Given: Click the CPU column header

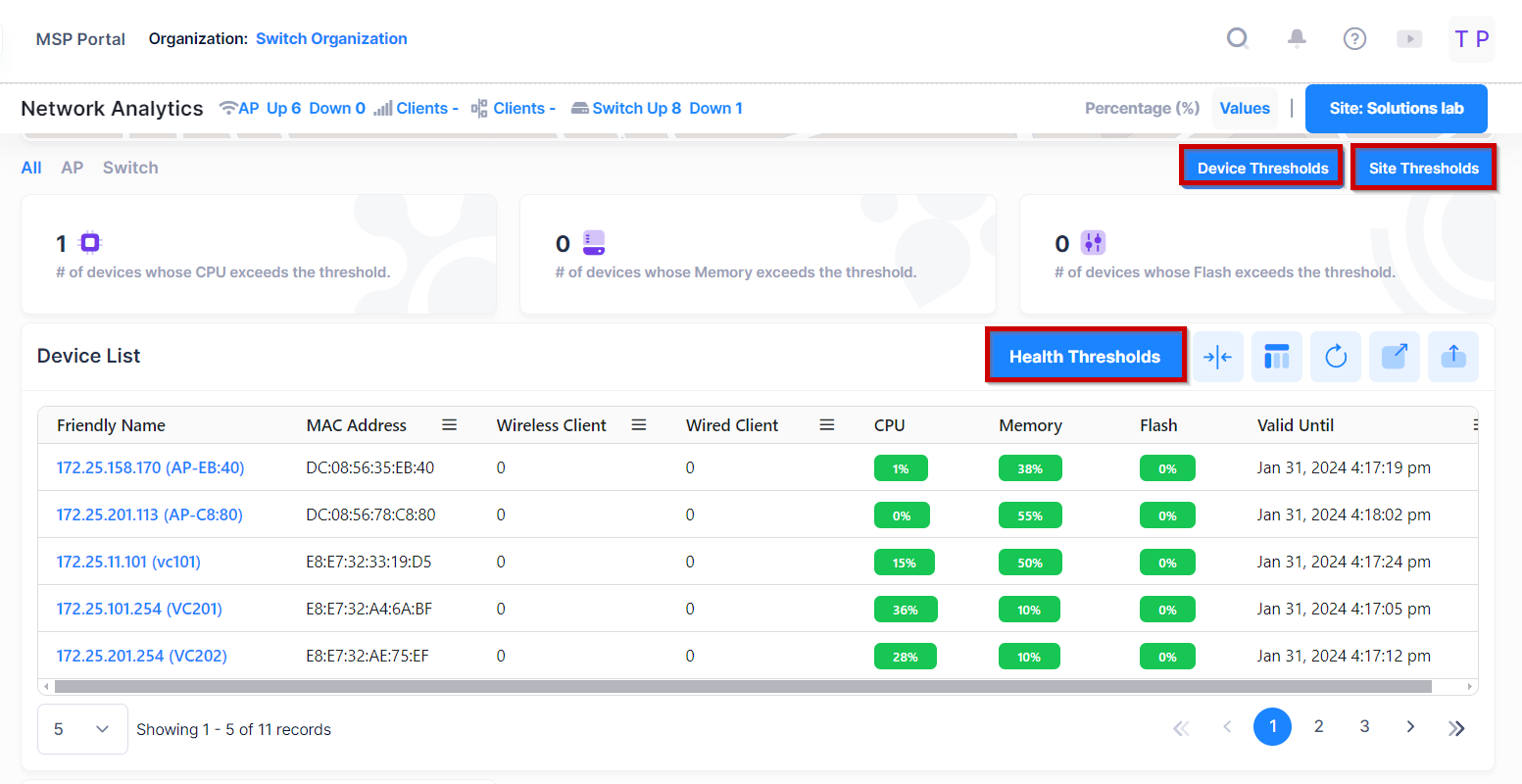Looking at the screenshot, I should [x=889, y=425].
